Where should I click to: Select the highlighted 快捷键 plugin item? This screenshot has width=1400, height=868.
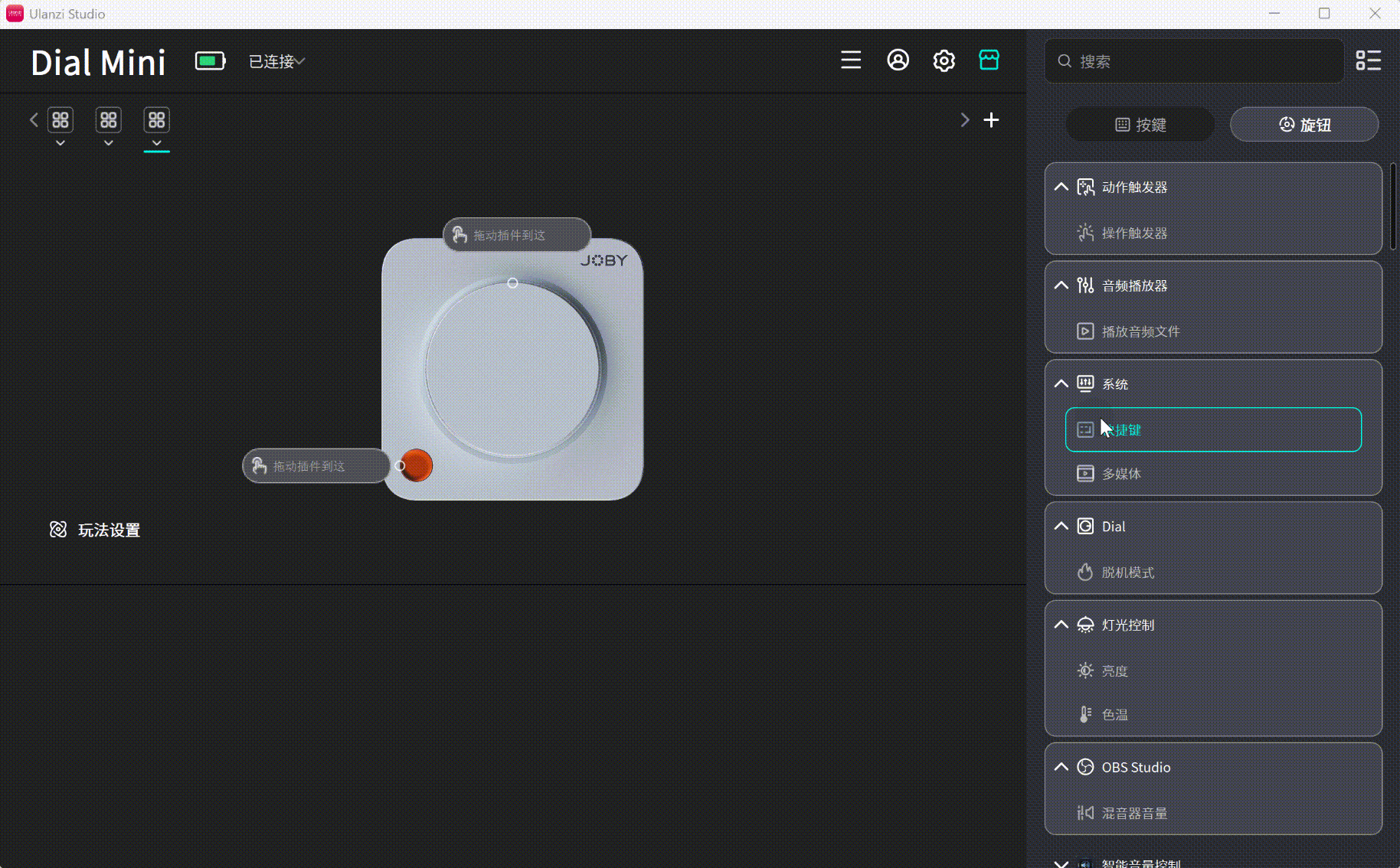1213,429
